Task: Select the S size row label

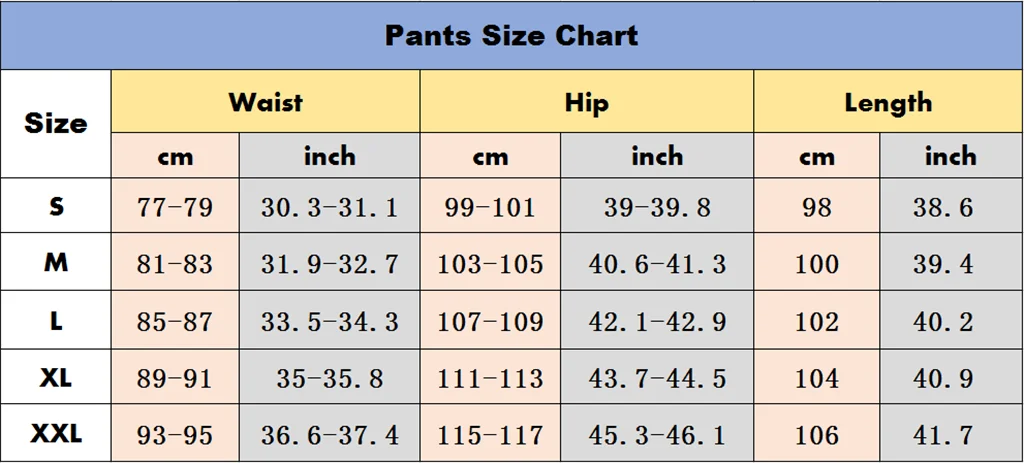Action: (x=56, y=206)
